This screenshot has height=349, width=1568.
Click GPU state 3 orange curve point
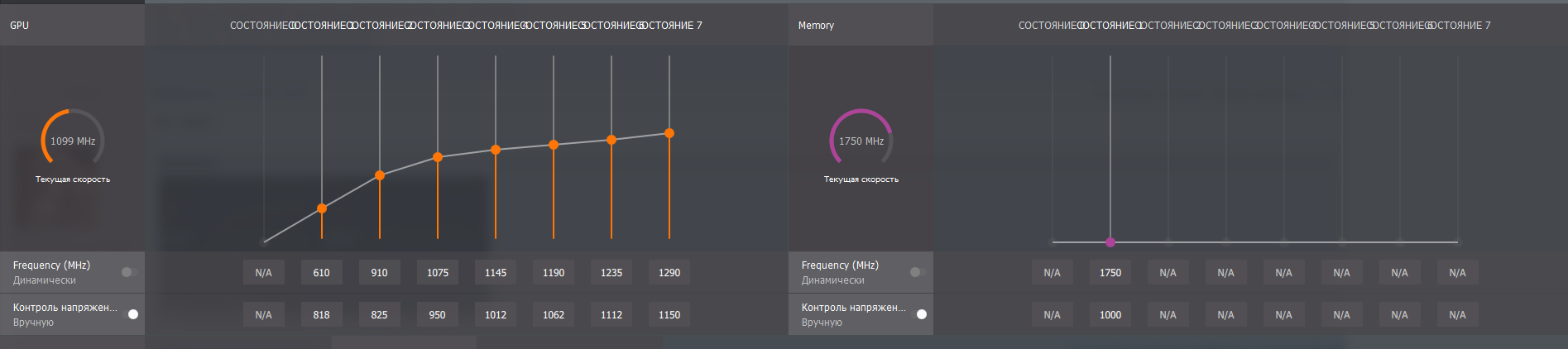438,157
